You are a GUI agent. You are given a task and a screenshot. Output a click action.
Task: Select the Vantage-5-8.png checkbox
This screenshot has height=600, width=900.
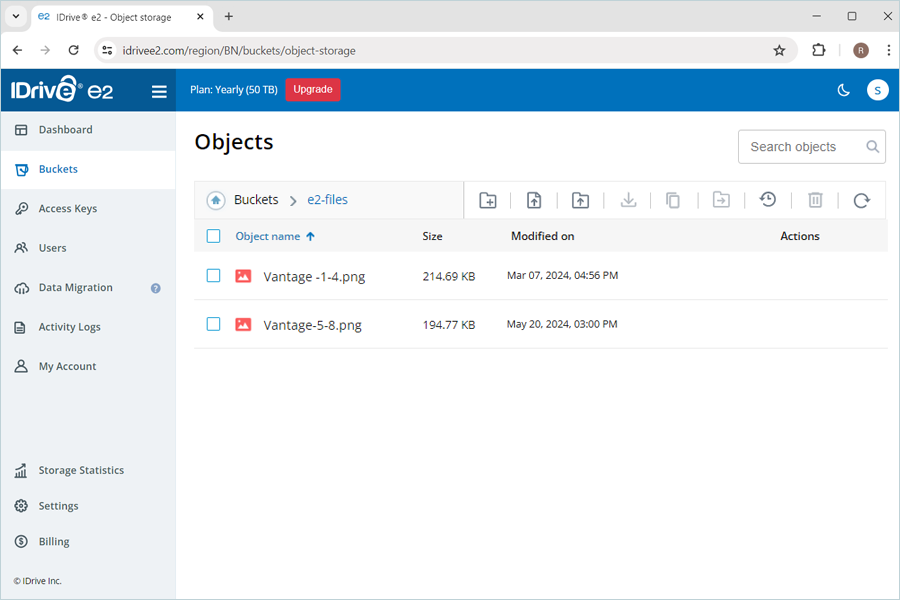(213, 324)
